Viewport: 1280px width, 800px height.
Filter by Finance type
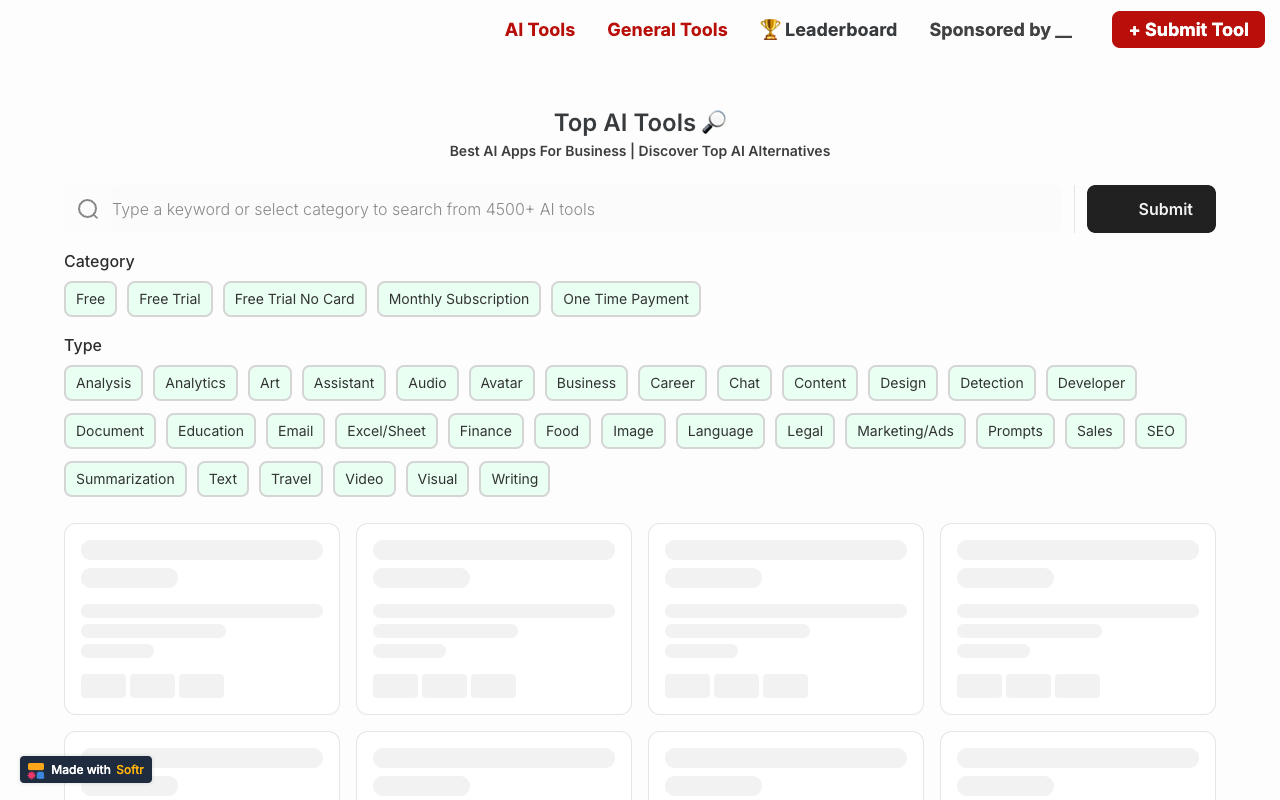486,431
